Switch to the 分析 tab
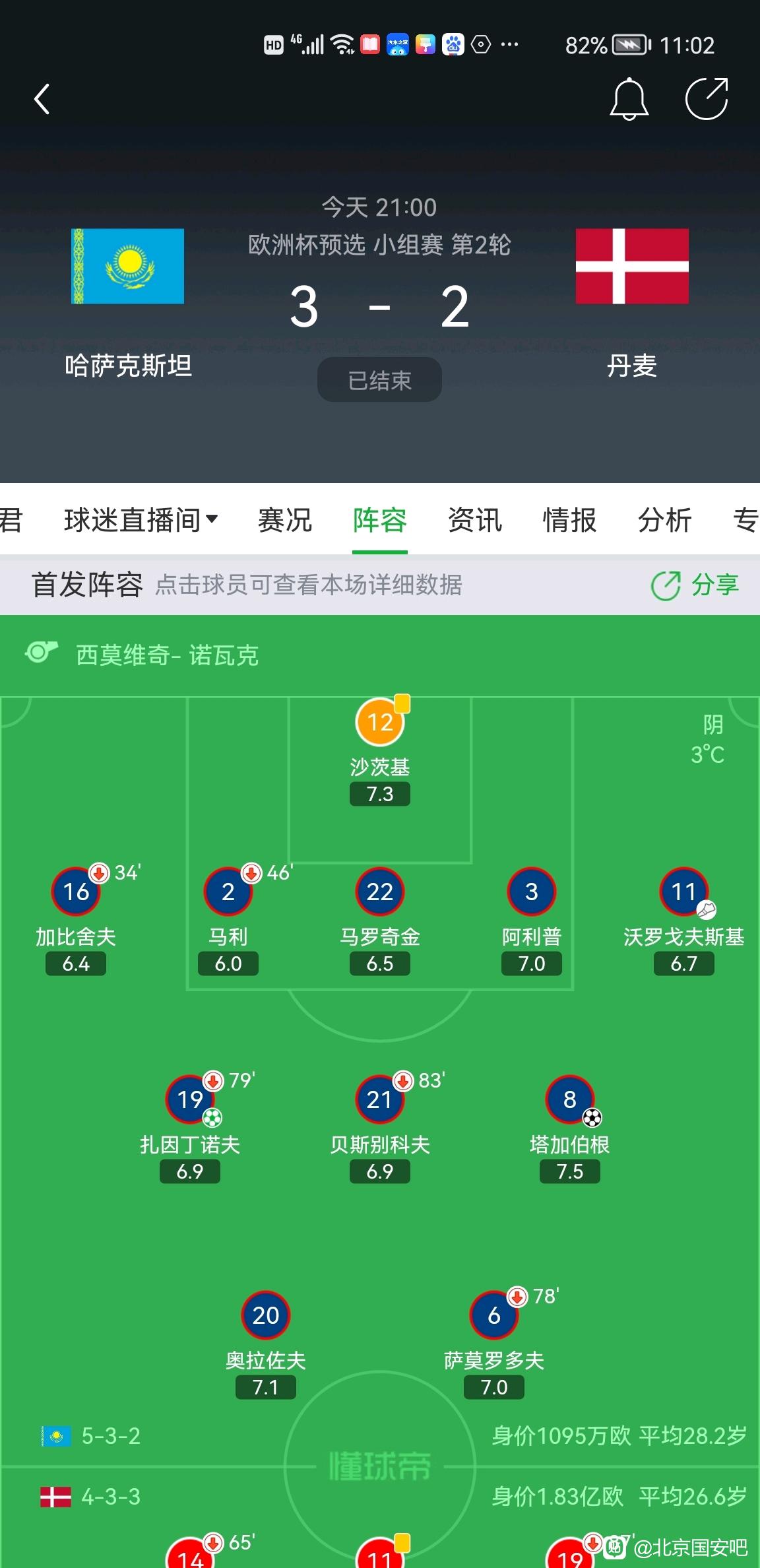 [665, 520]
